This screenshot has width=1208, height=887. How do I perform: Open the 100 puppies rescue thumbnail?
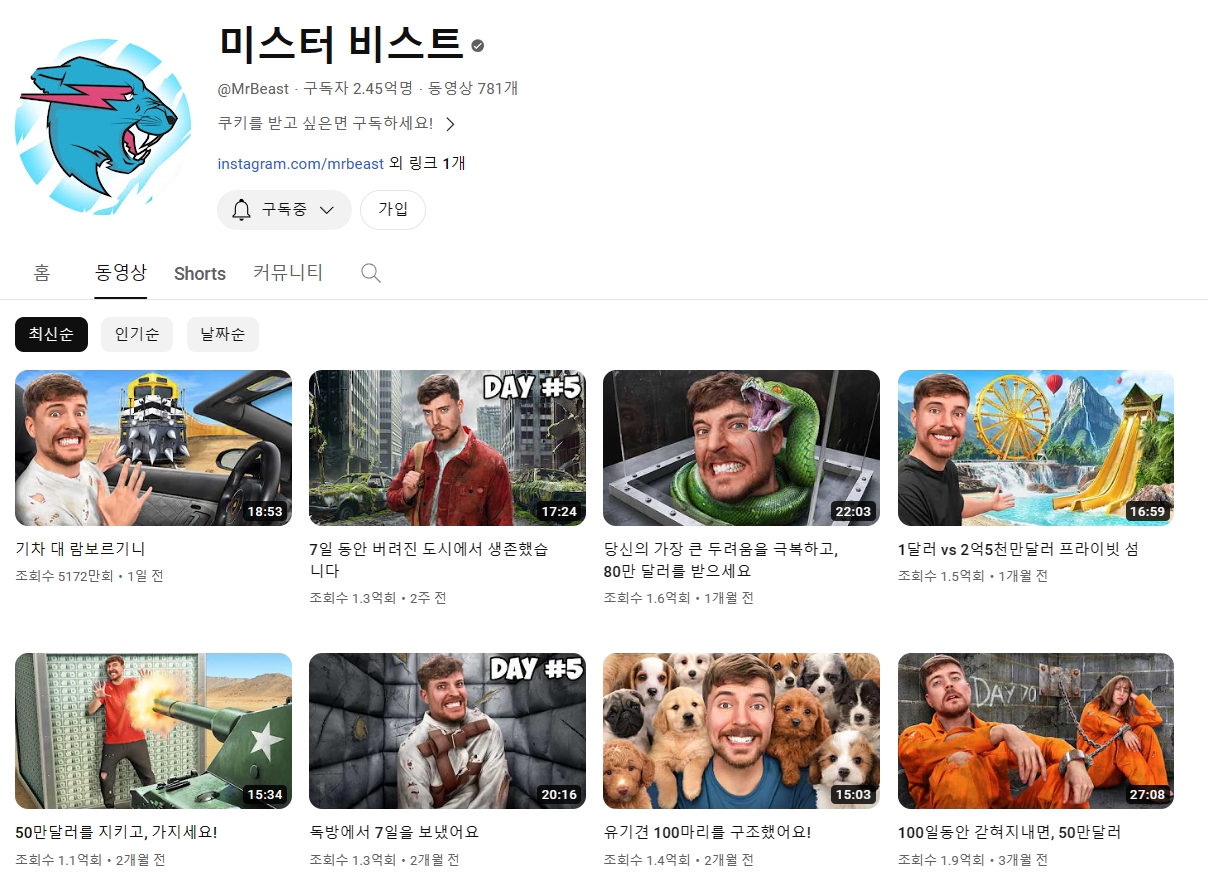click(x=741, y=731)
